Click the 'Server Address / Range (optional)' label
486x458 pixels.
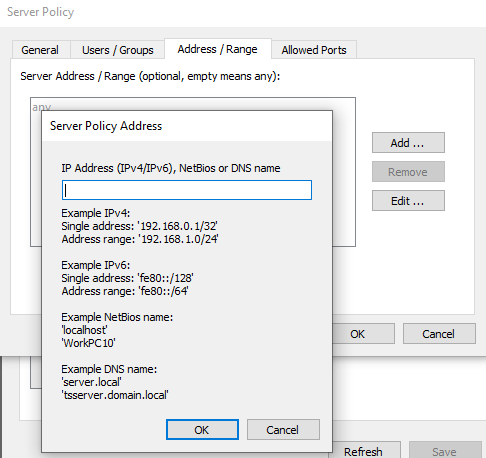150,76
